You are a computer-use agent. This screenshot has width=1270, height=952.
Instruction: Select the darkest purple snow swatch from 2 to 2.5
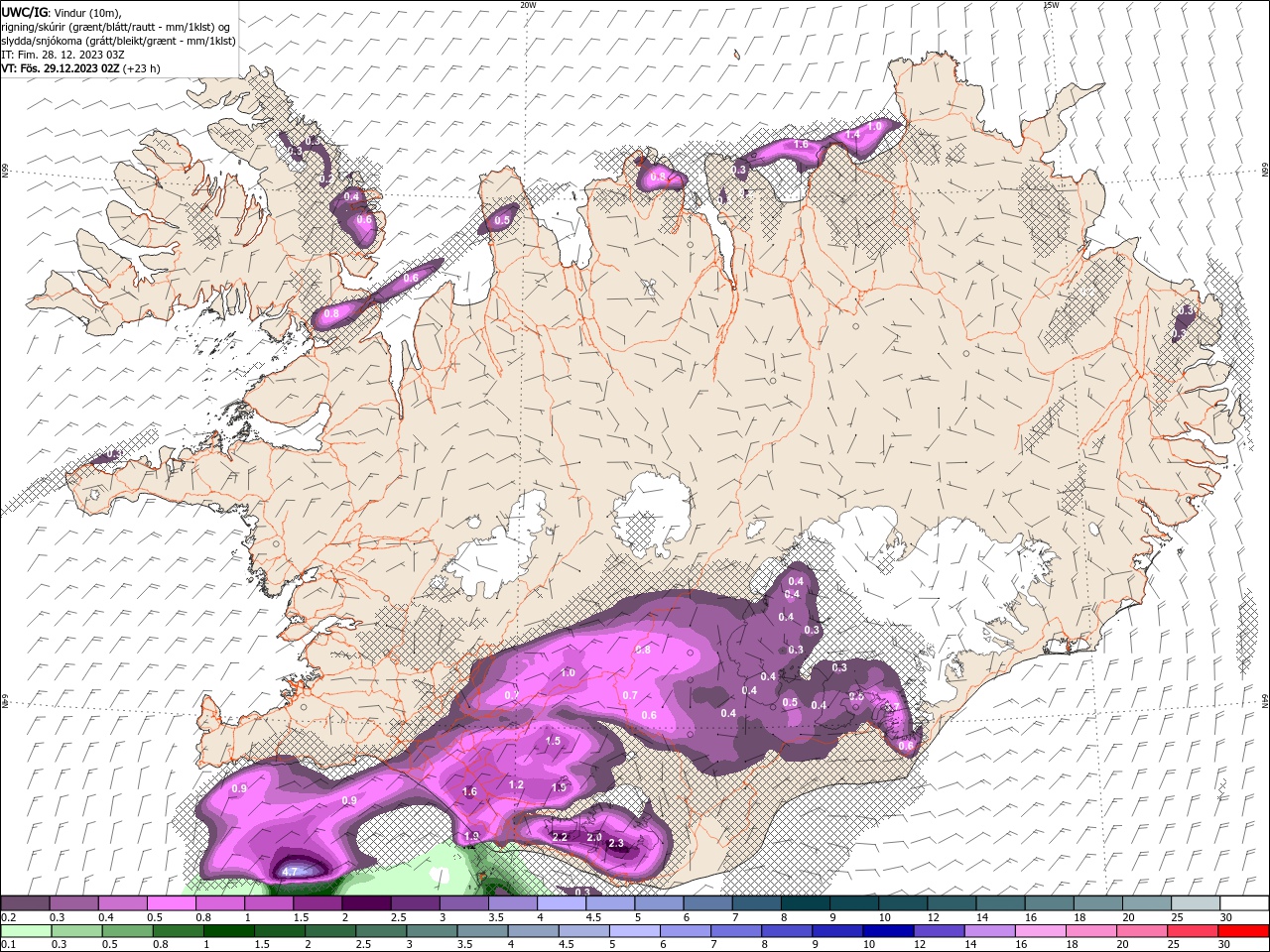366,903
